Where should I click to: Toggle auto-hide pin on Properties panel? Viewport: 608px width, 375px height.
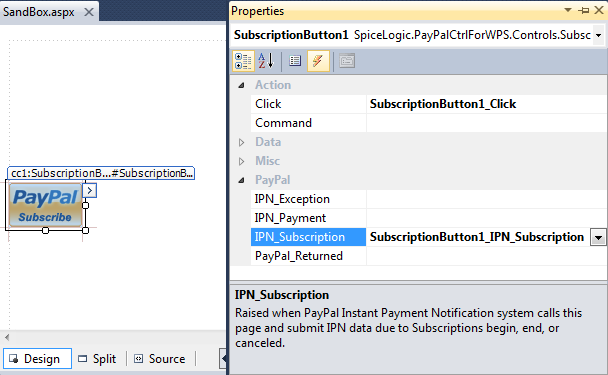point(584,10)
